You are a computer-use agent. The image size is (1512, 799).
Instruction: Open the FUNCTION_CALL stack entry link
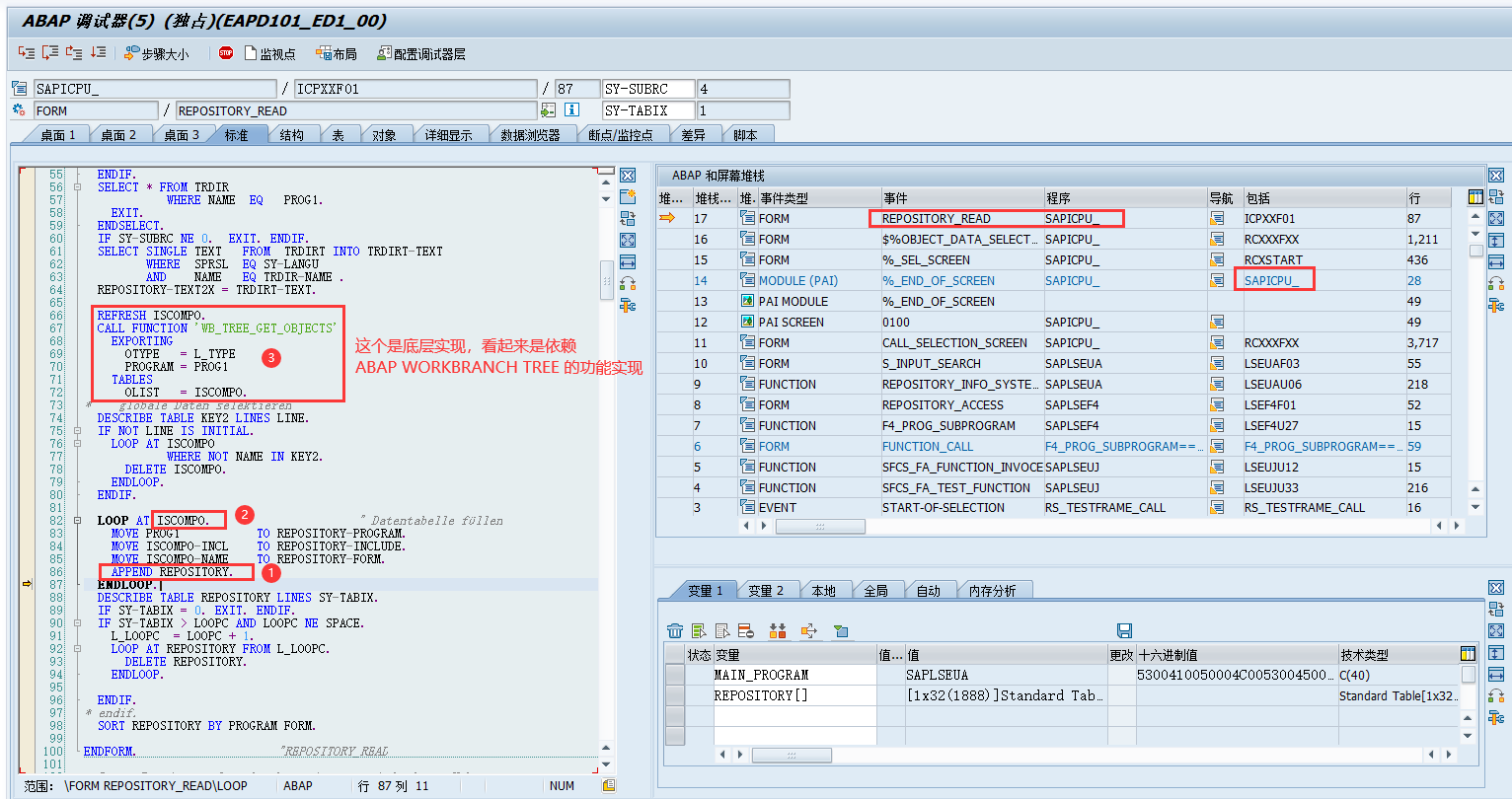tap(928, 446)
